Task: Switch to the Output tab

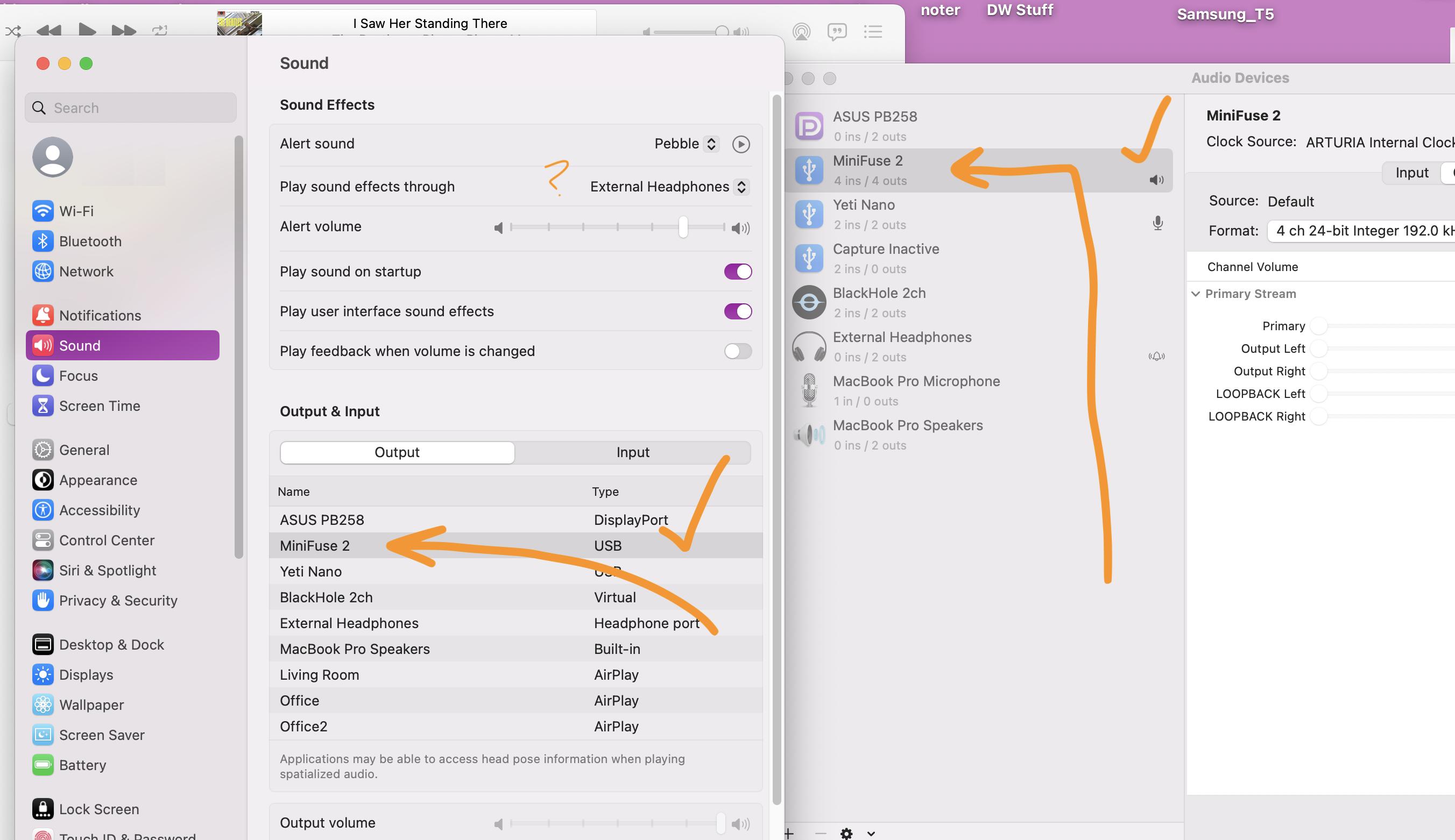Action: point(397,452)
